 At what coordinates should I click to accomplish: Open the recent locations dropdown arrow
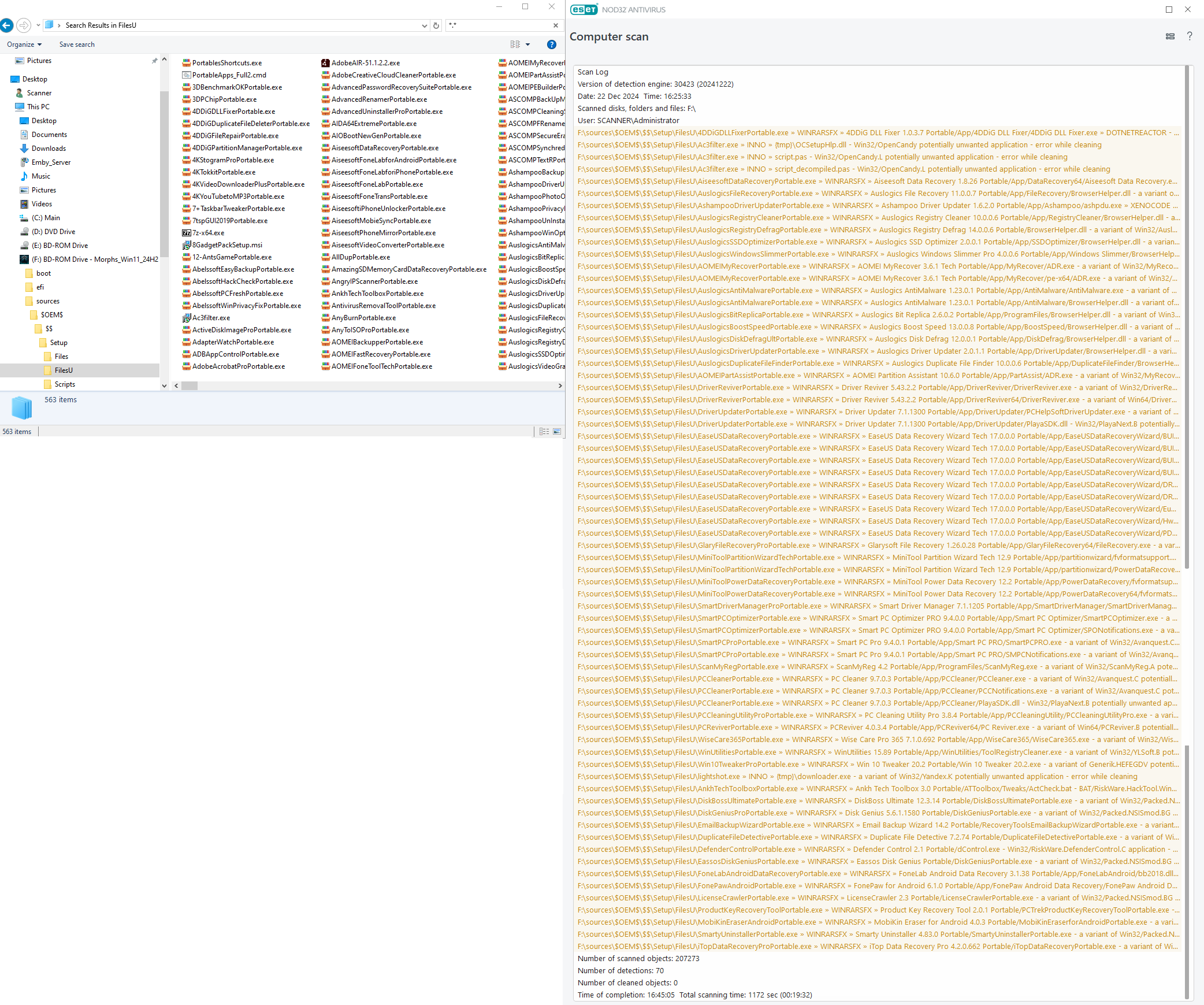[x=38, y=25]
